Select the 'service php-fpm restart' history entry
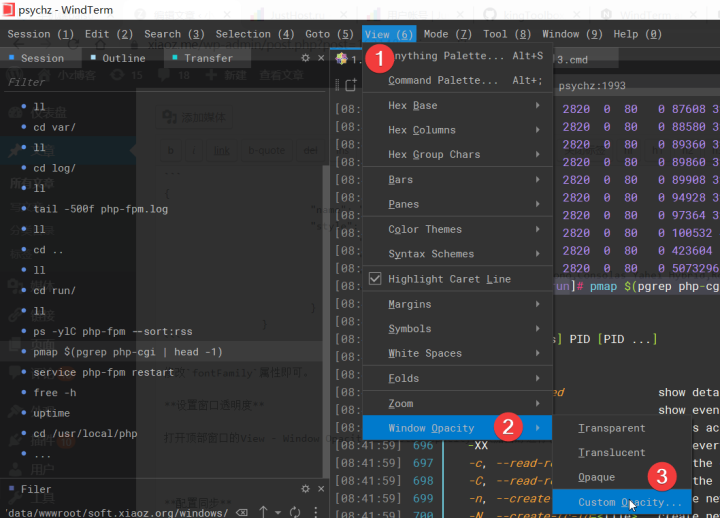 [x=103, y=372]
